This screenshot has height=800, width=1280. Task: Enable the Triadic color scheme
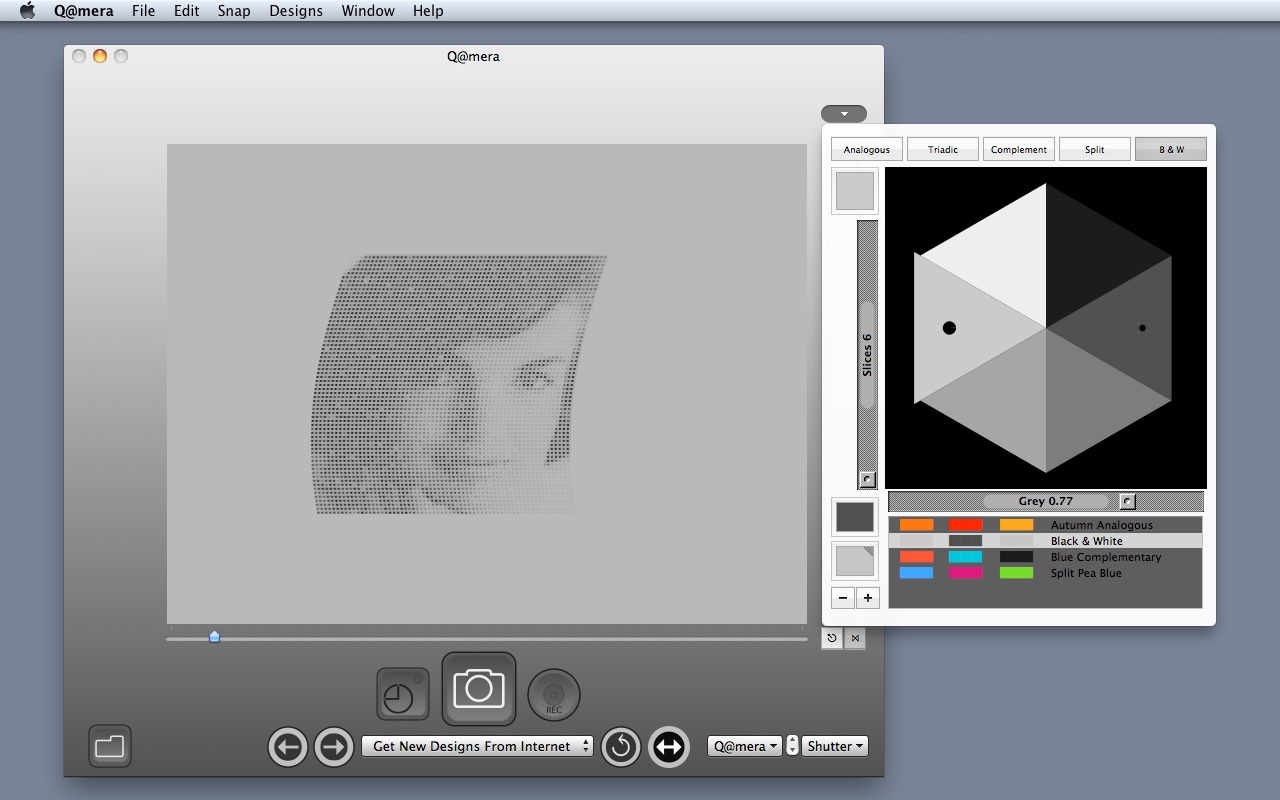point(942,150)
